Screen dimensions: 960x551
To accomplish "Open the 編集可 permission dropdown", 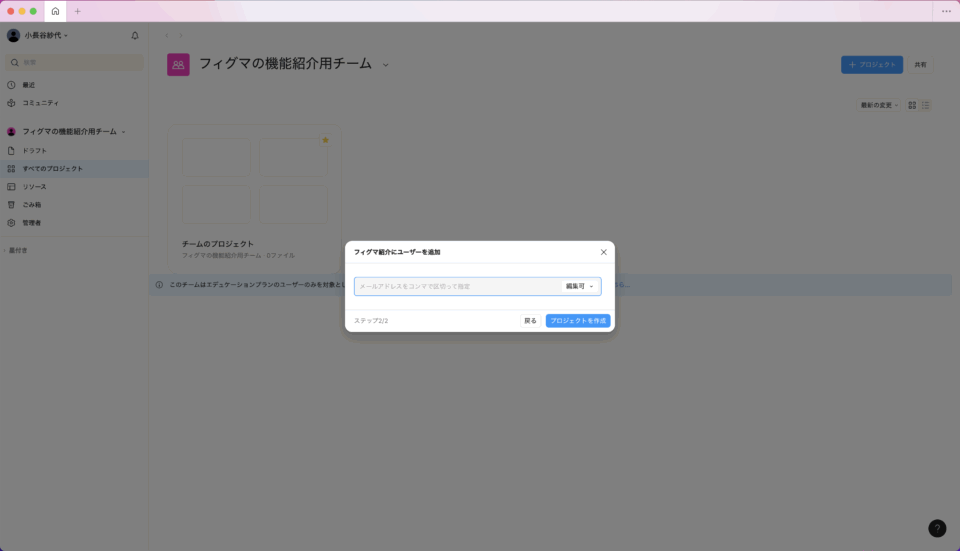I will 579,286.
